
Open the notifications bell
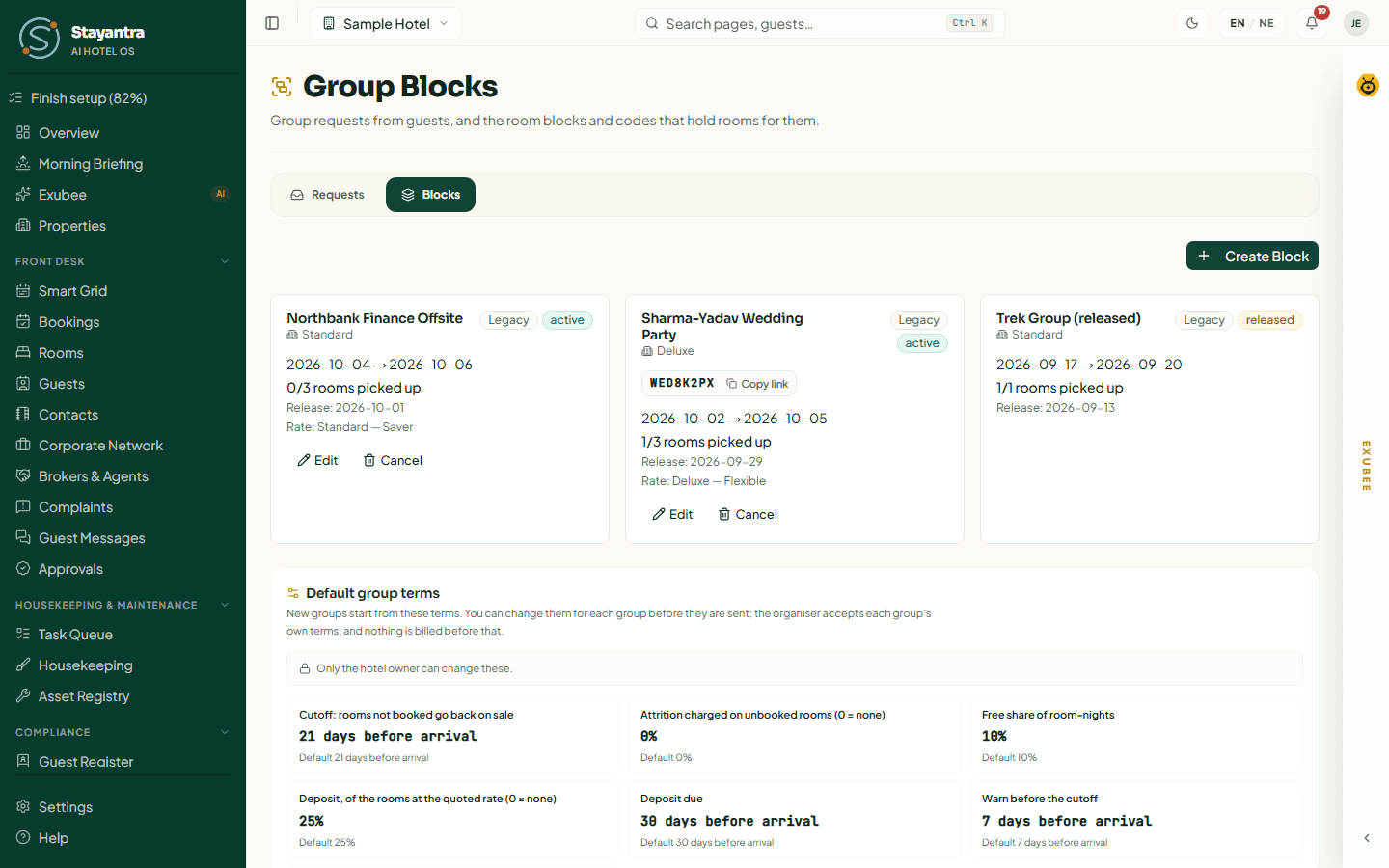[1312, 23]
